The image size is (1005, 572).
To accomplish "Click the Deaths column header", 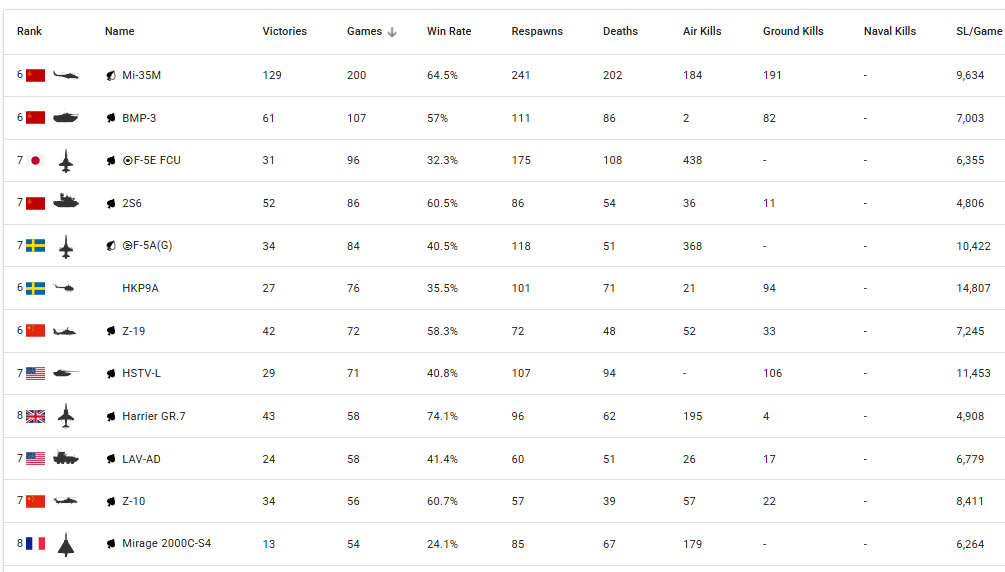I will click(620, 32).
